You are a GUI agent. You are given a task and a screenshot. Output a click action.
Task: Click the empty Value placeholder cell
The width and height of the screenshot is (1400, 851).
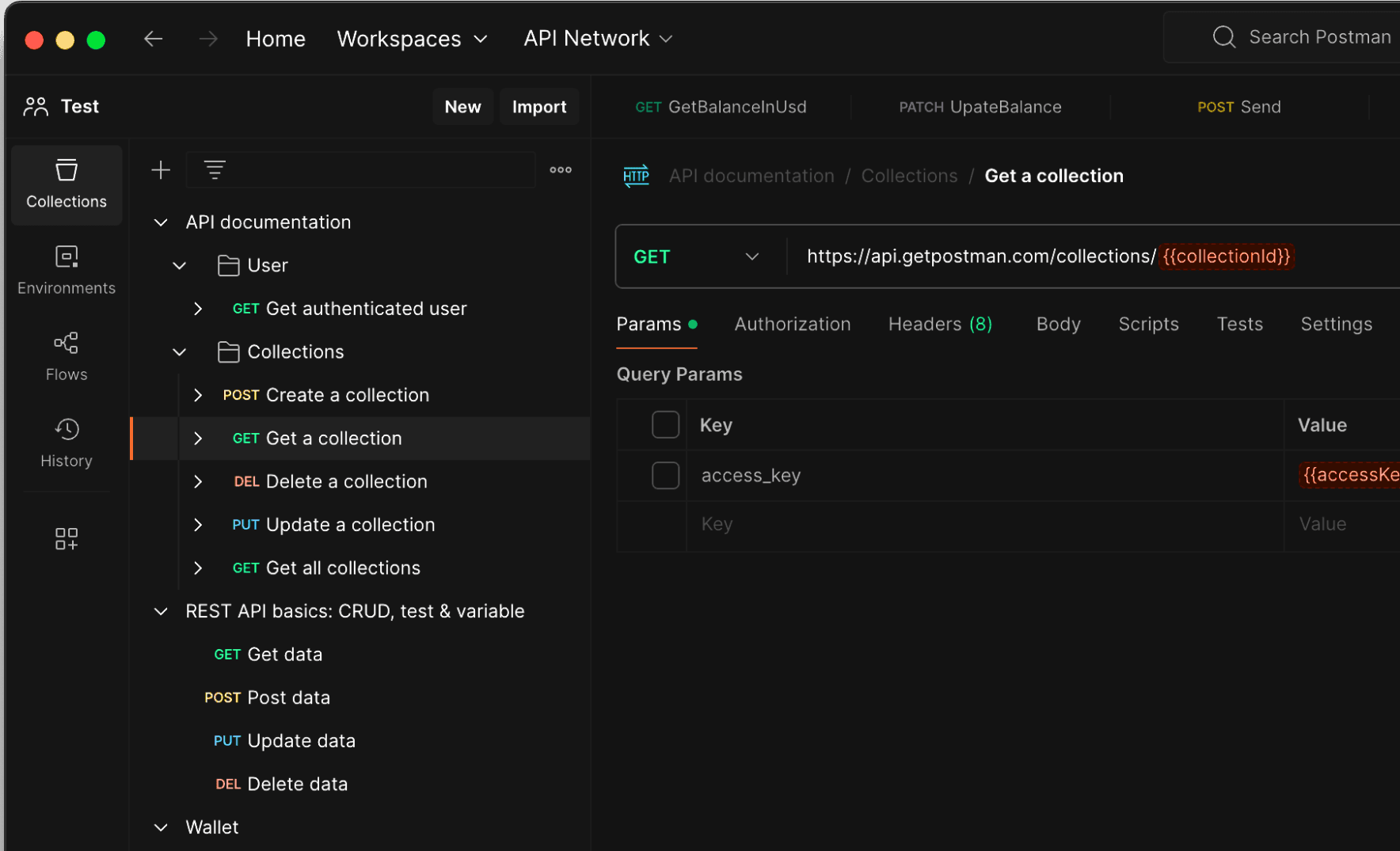coord(1342,524)
